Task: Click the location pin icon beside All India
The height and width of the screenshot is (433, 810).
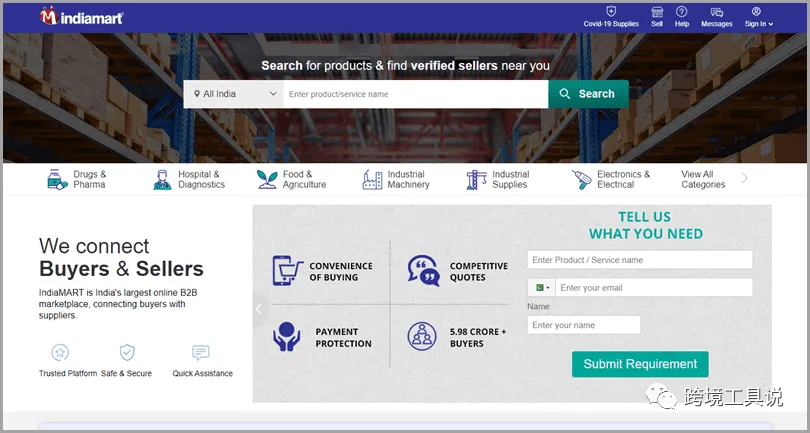Action: [196, 94]
